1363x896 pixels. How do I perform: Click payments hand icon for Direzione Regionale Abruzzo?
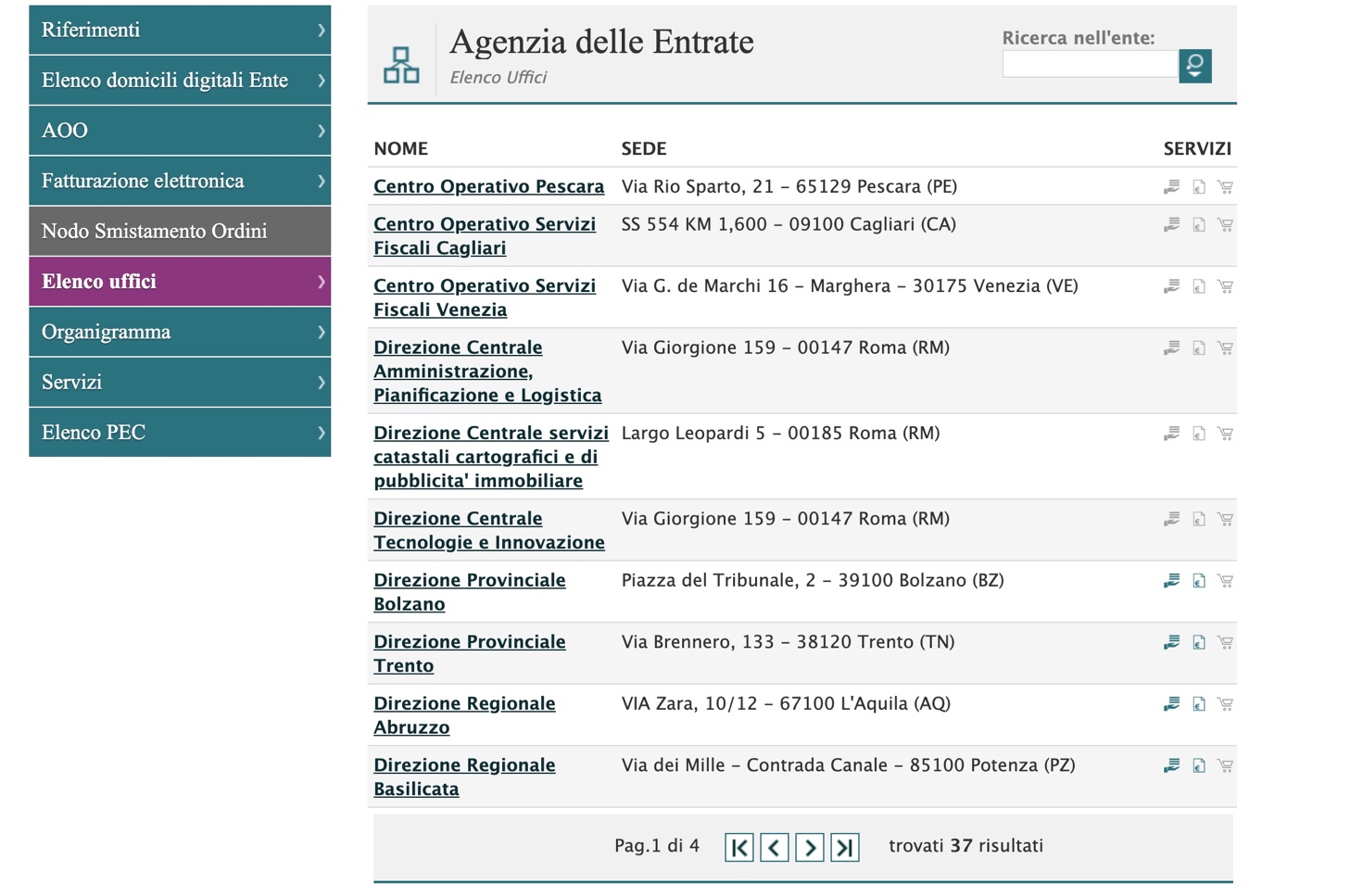pyautogui.click(x=1171, y=704)
